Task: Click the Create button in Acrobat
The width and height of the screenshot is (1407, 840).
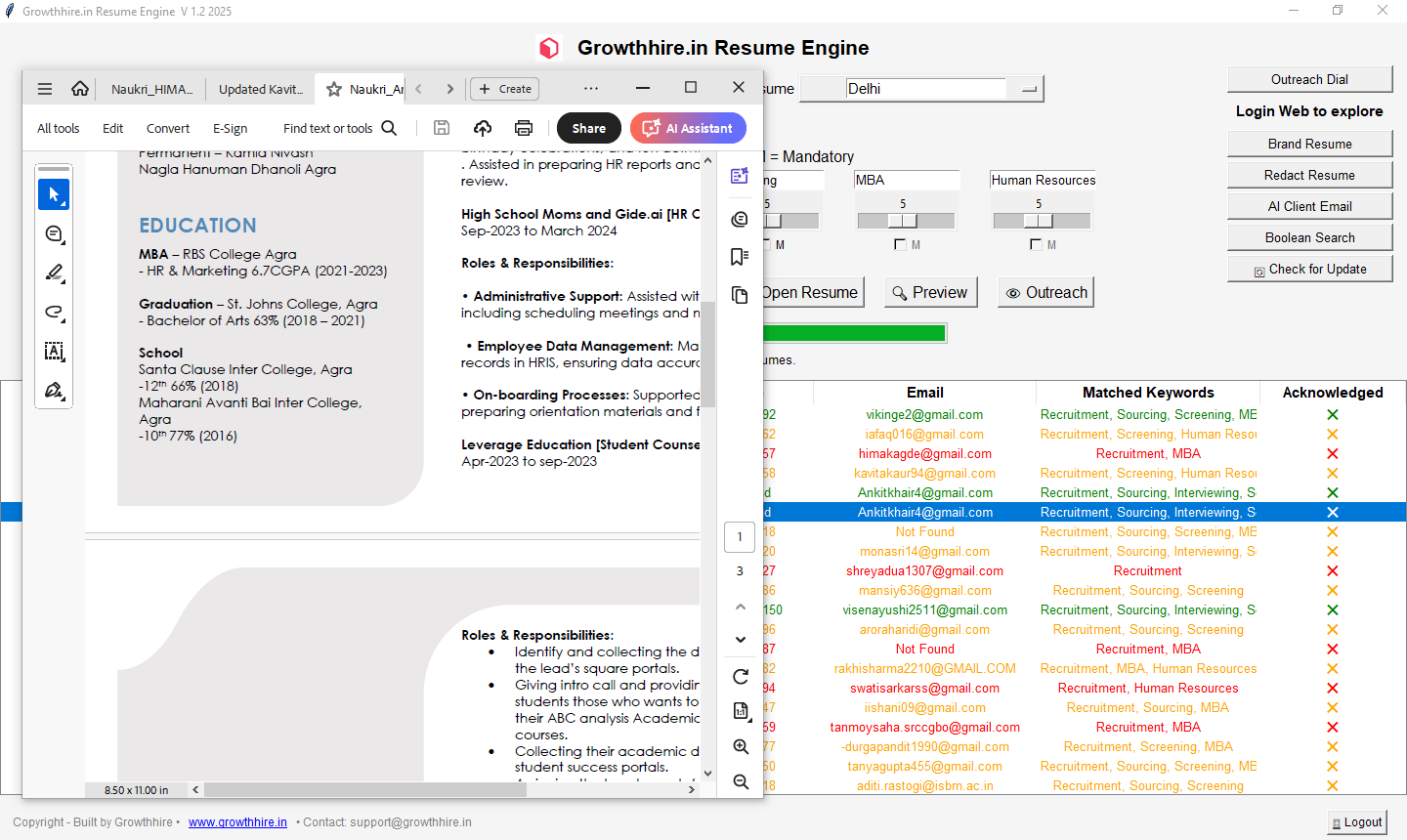Action: 505,89
